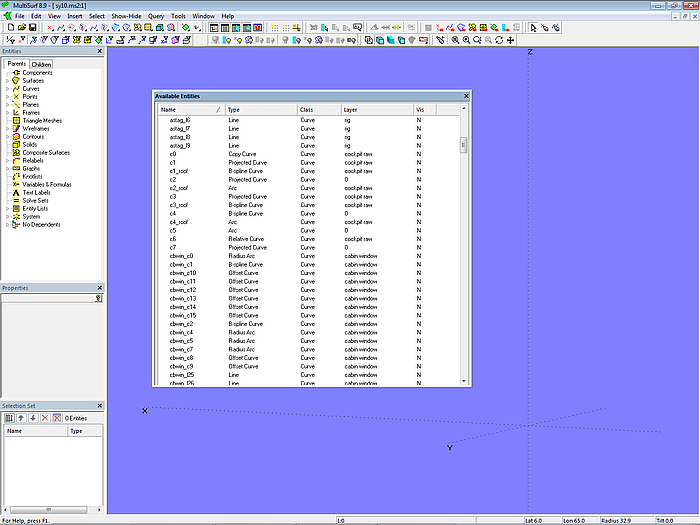700x525 pixels.
Task: Sort list by the Class column header
Action: (307, 109)
